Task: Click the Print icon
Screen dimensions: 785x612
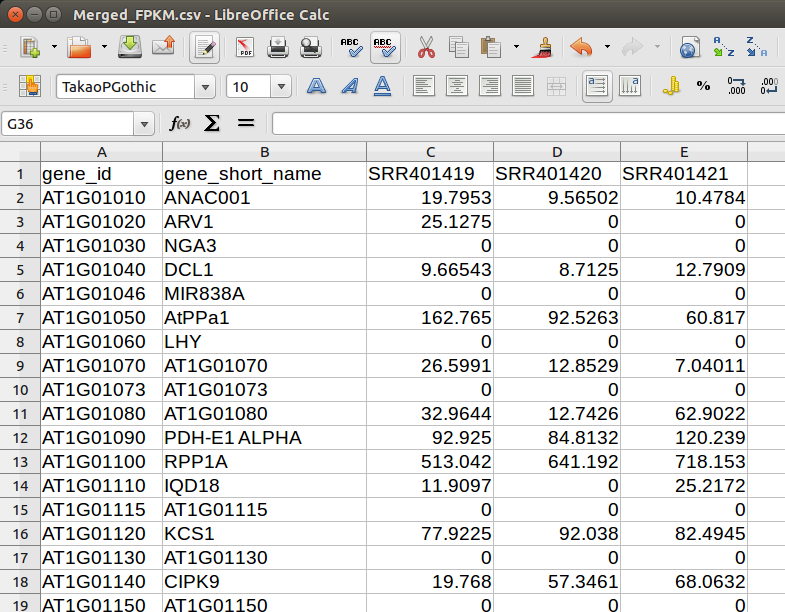Action: point(277,48)
